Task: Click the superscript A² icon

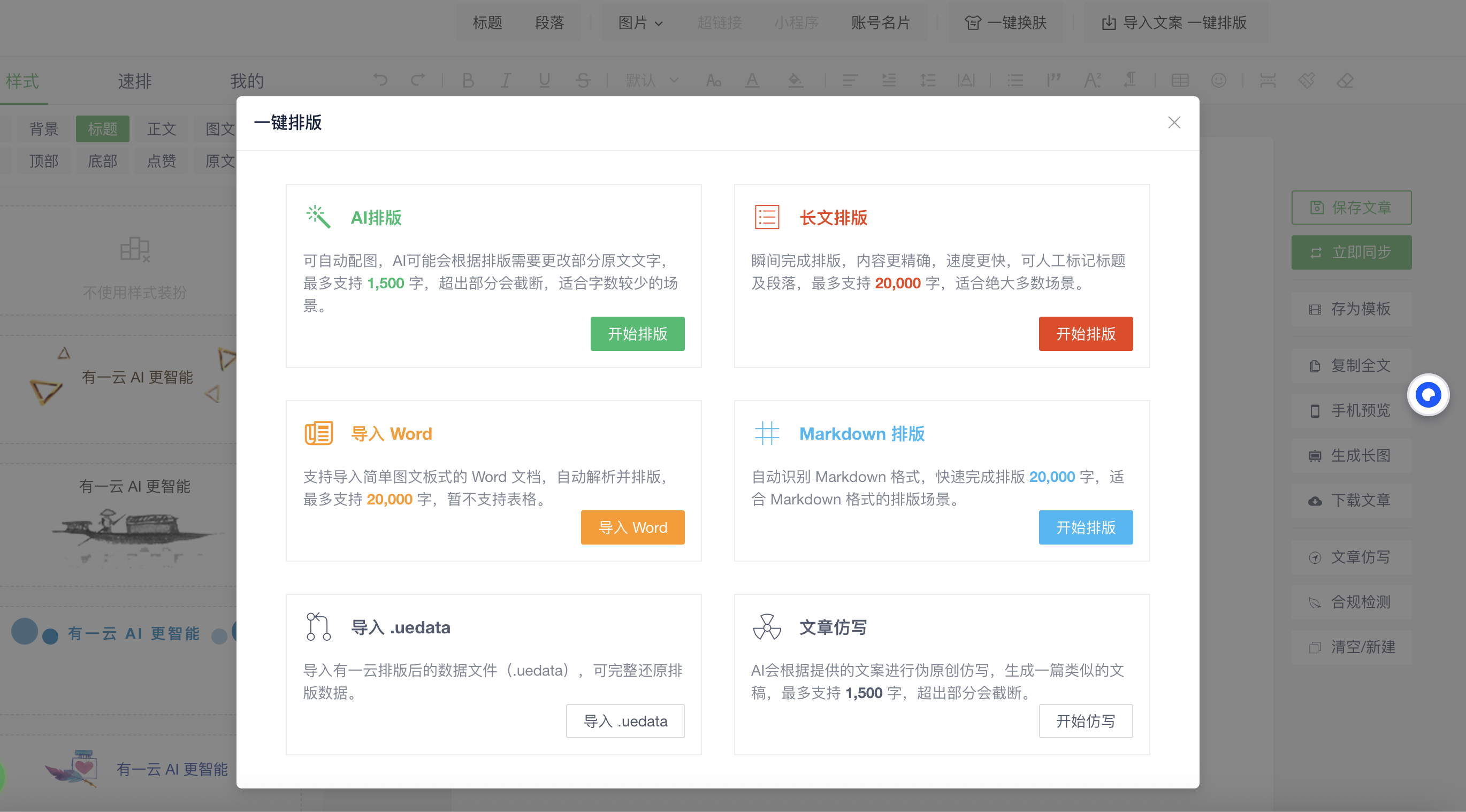Action: pos(1091,80)
